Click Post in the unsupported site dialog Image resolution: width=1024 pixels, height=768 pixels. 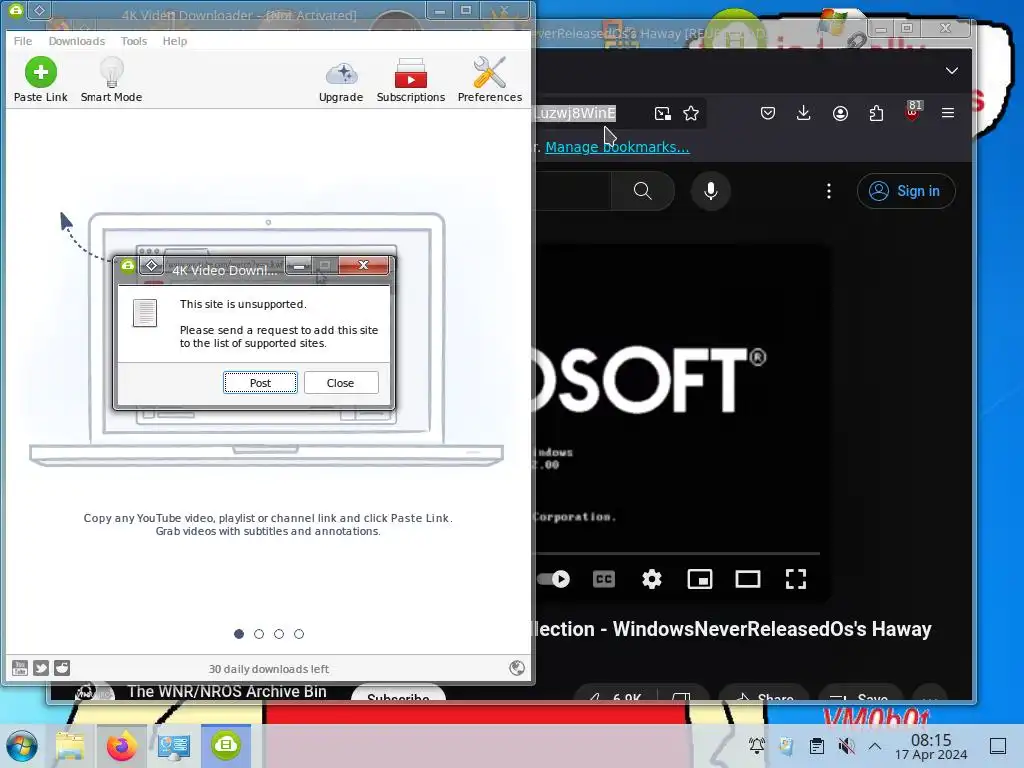click(260, 383)
